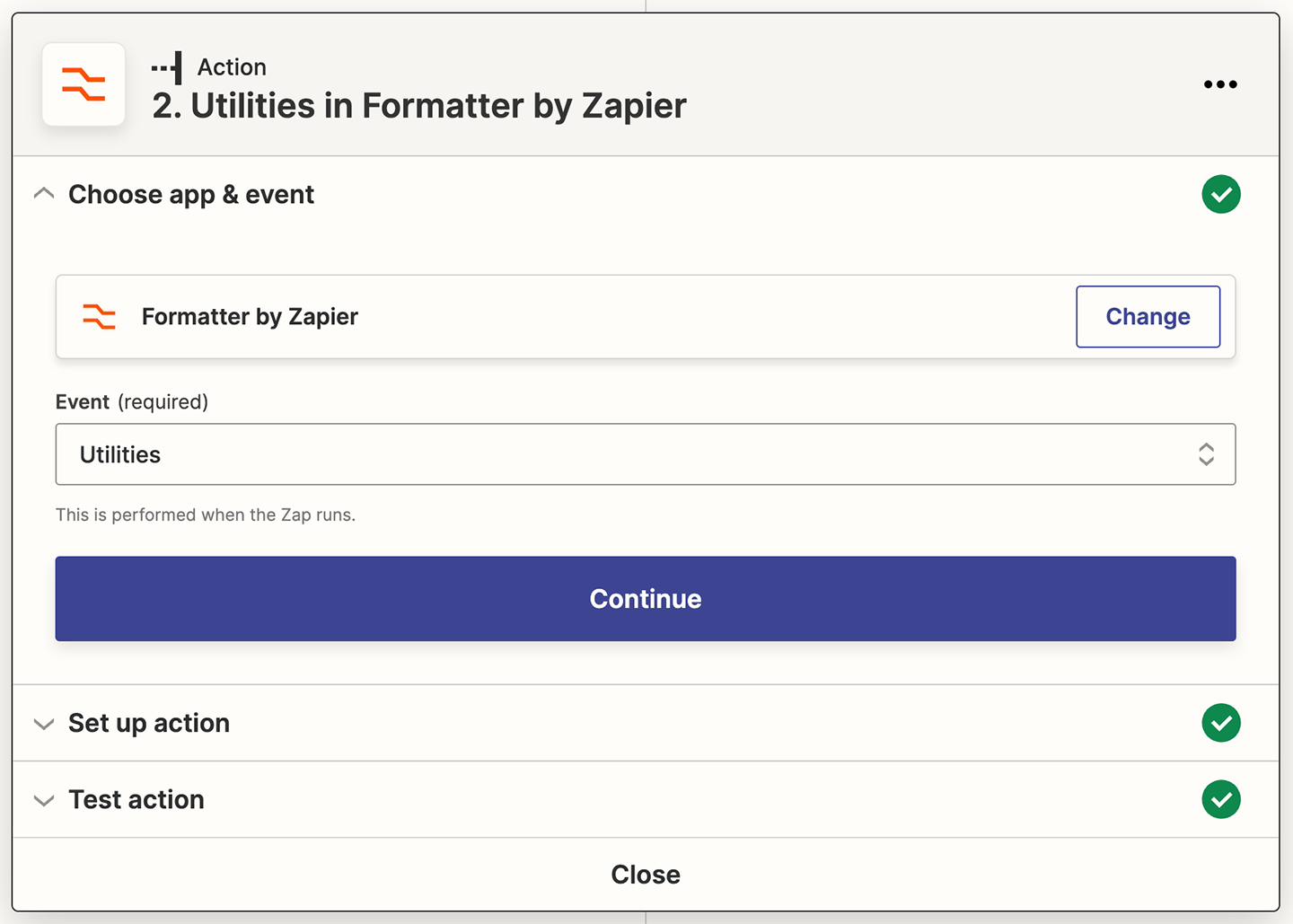Click the Continue button
1293x924 pixels.
click(x=646, y=599)
